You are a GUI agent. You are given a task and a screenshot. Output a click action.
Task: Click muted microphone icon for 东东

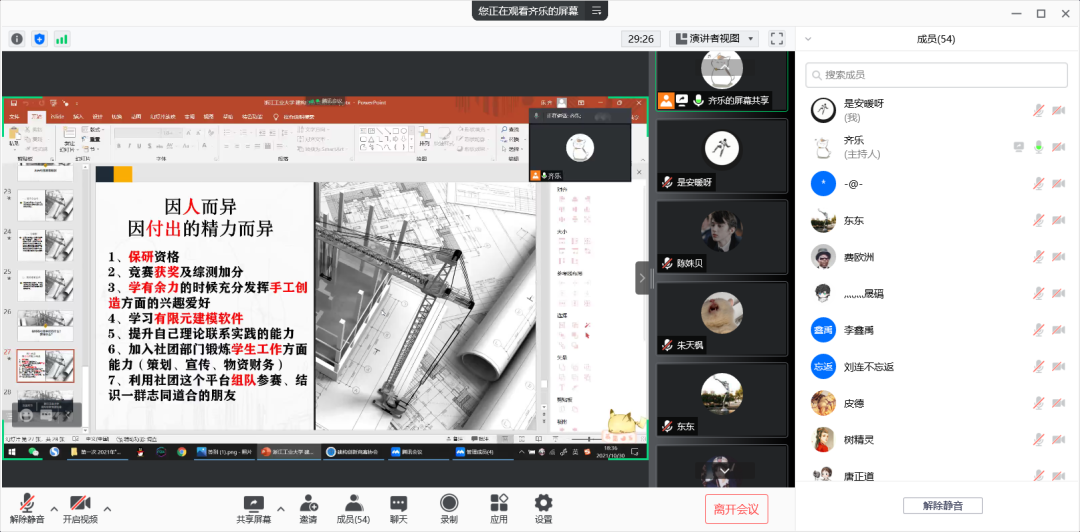(1039, 220)
